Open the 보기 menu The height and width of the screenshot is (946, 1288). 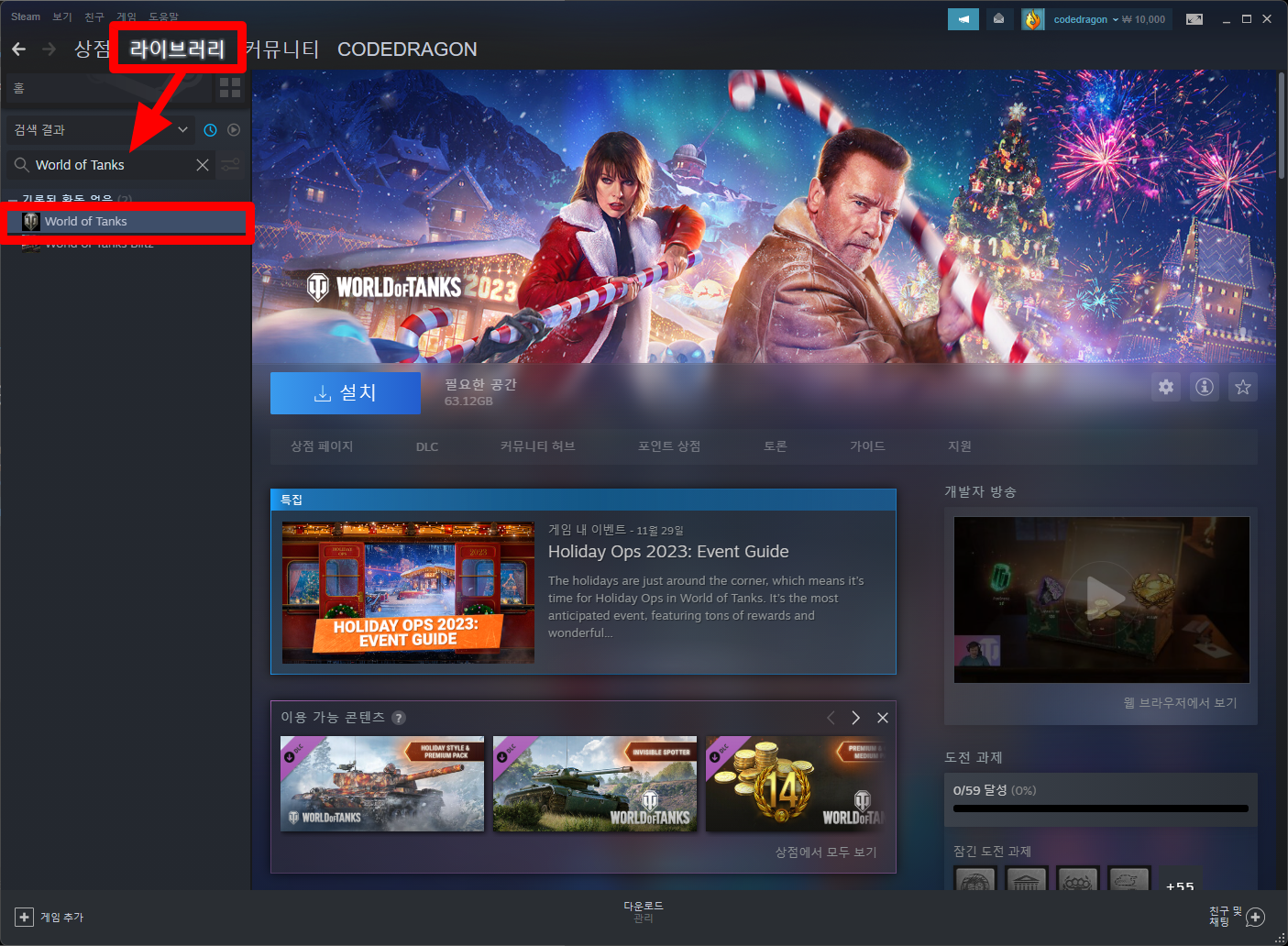(62, 16)
